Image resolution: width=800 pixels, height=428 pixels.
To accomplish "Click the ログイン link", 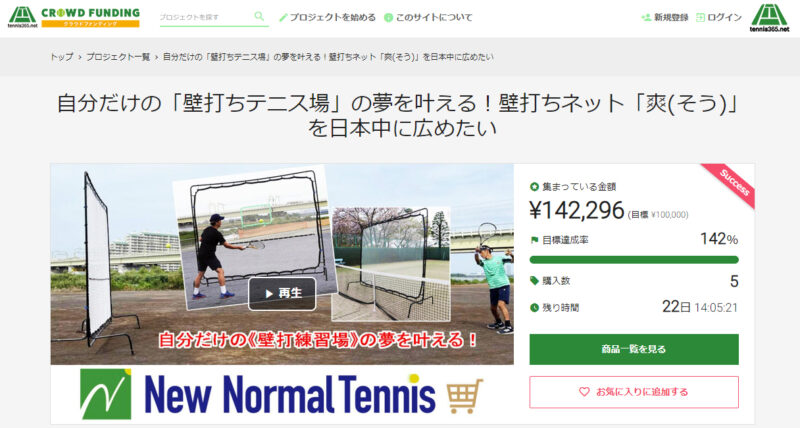I will point(724,17).
